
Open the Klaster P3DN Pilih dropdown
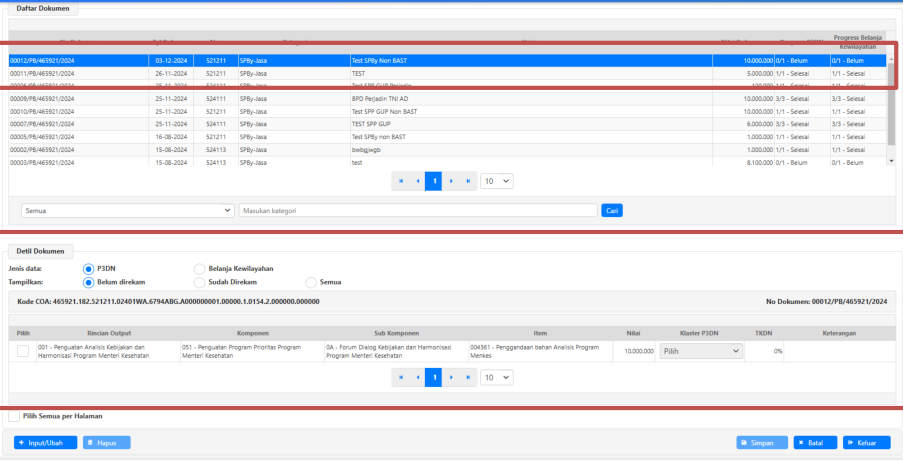tap(701, 351)
